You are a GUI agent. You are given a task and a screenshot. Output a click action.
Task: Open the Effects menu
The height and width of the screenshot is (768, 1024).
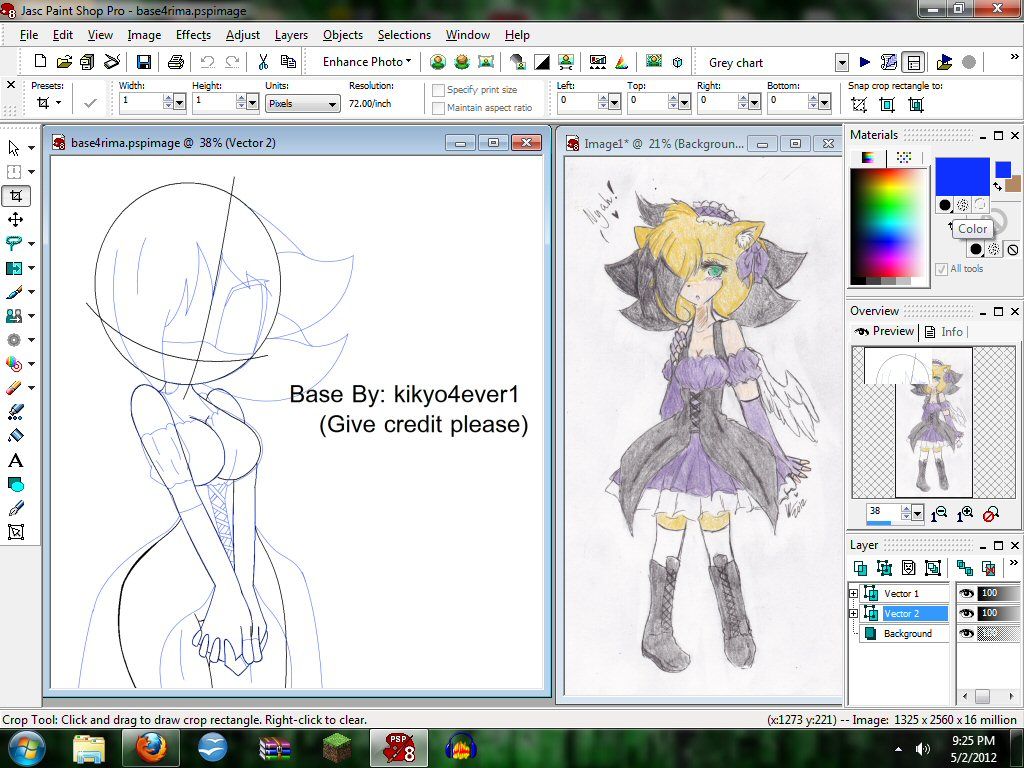coord(193,35)
